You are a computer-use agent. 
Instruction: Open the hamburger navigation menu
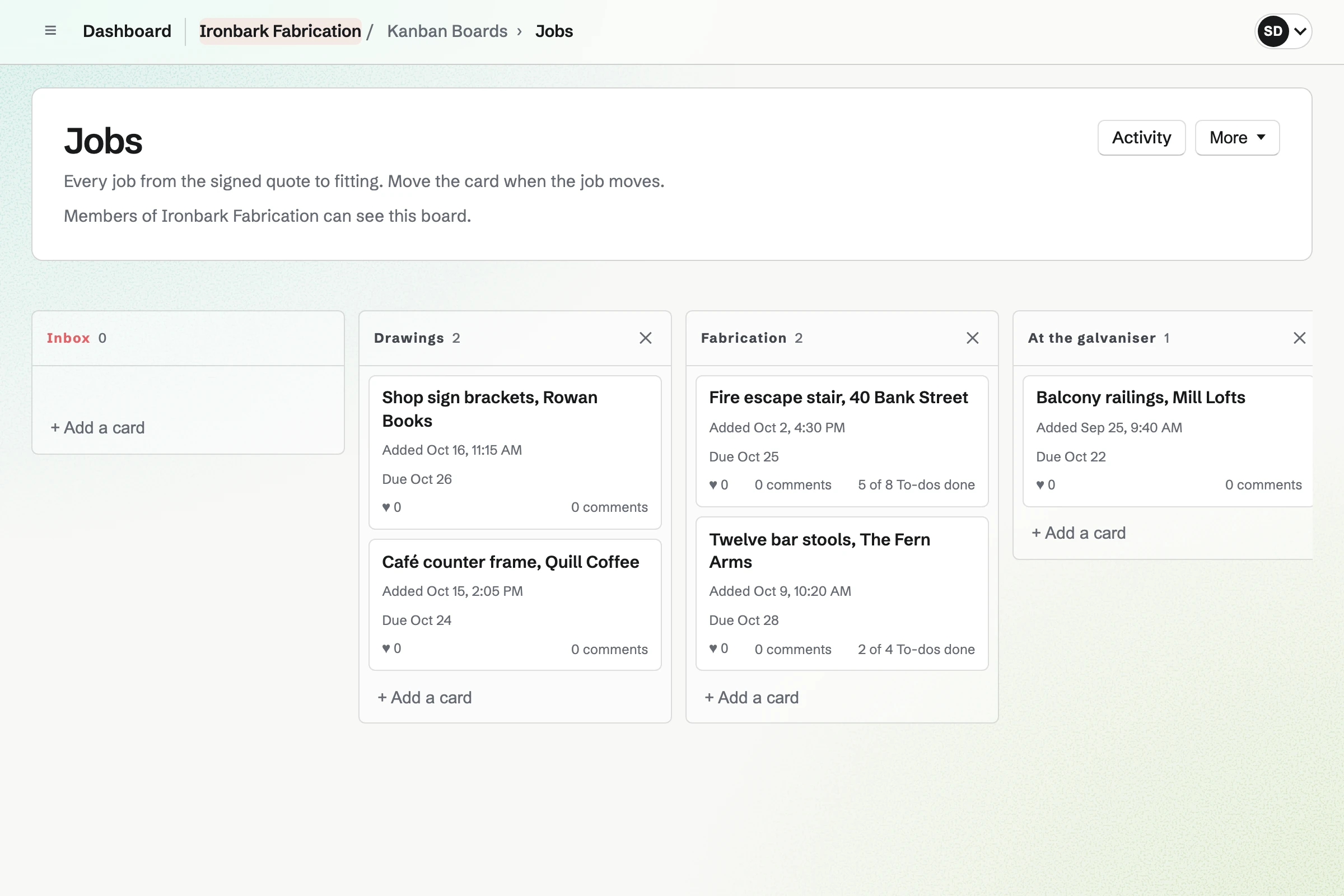click(50, 31)
